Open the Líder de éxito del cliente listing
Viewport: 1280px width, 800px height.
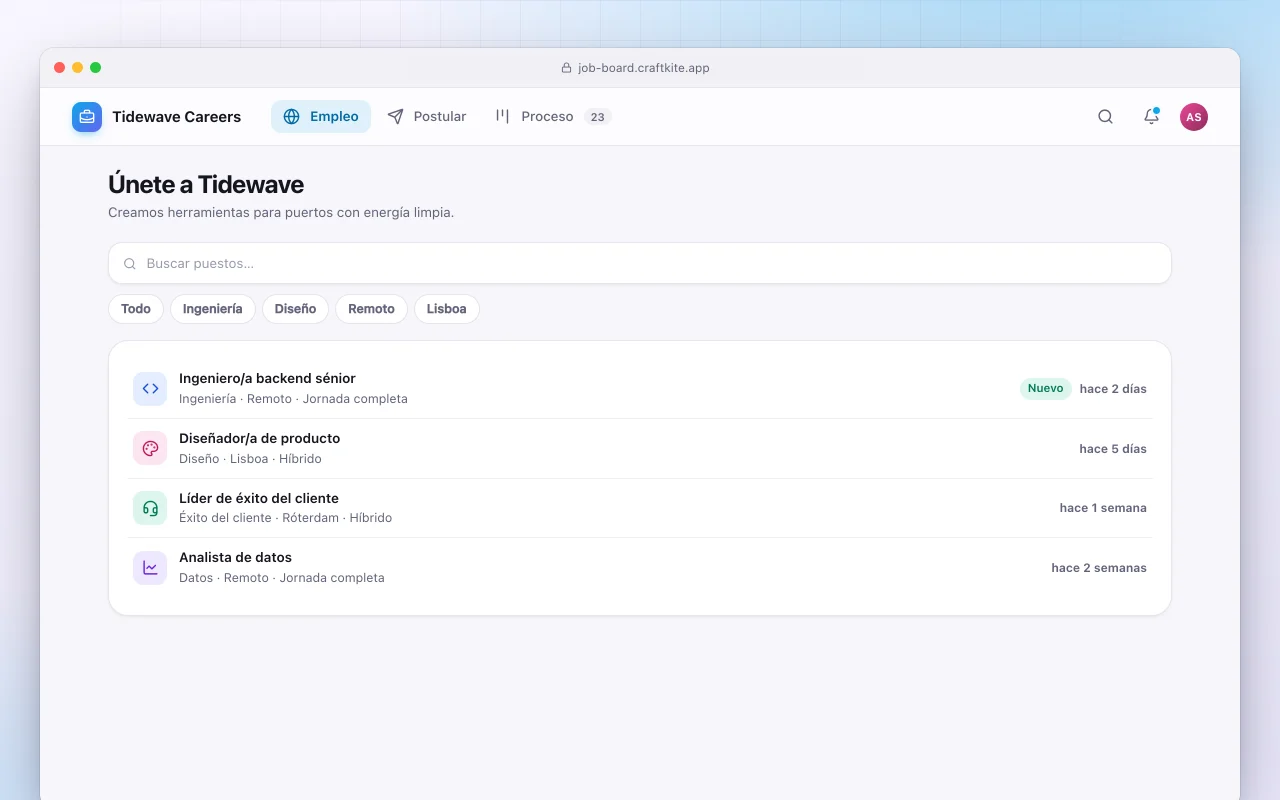pyautogui.click(x=640, y=508)
